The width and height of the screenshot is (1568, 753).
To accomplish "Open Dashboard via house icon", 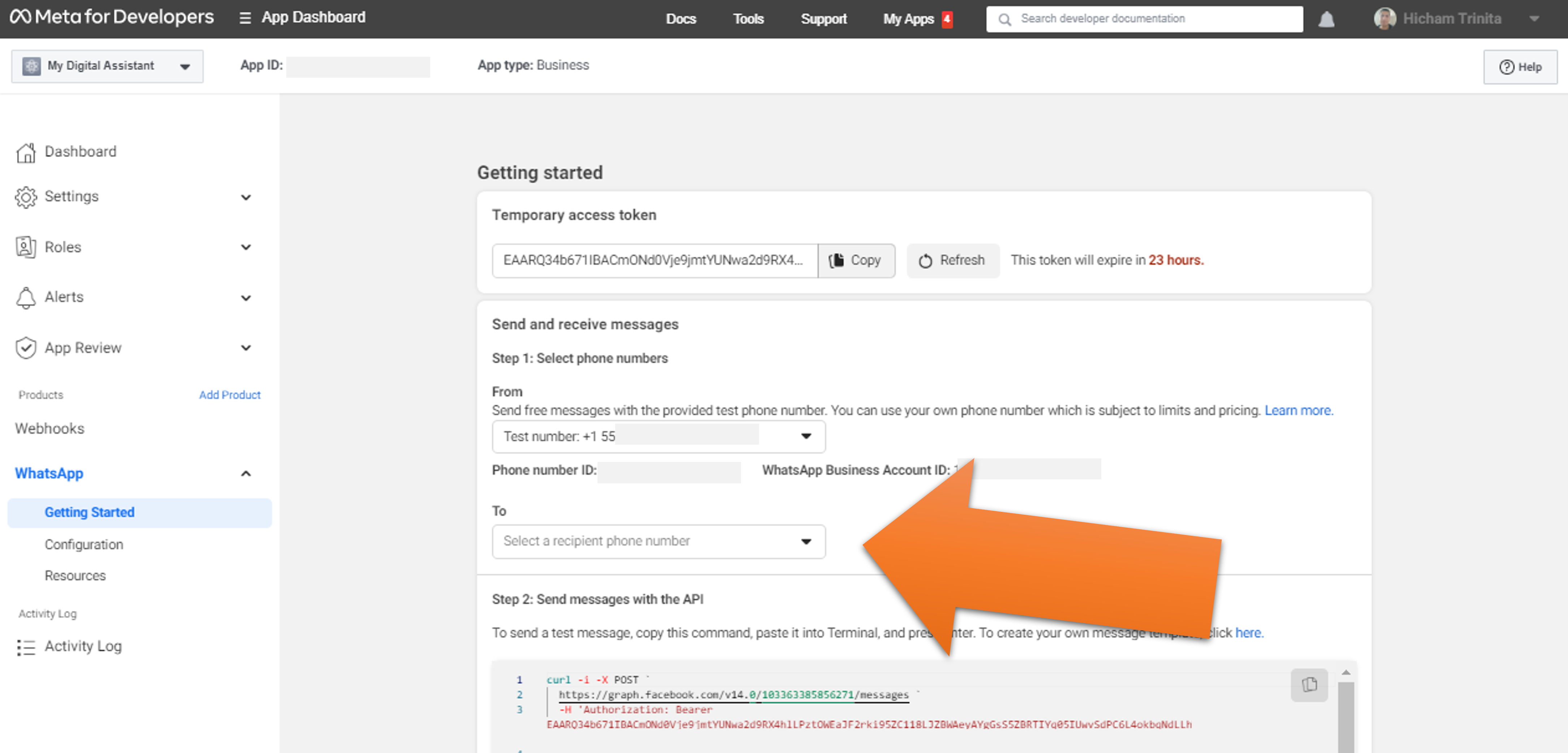I will (26, 152).
